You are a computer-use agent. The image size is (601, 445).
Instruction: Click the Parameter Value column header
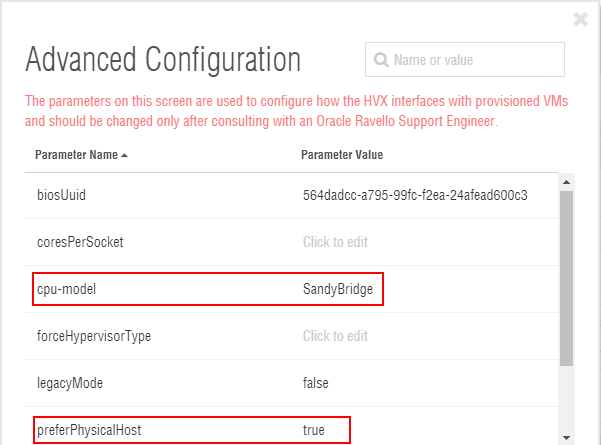click(342, 155)
